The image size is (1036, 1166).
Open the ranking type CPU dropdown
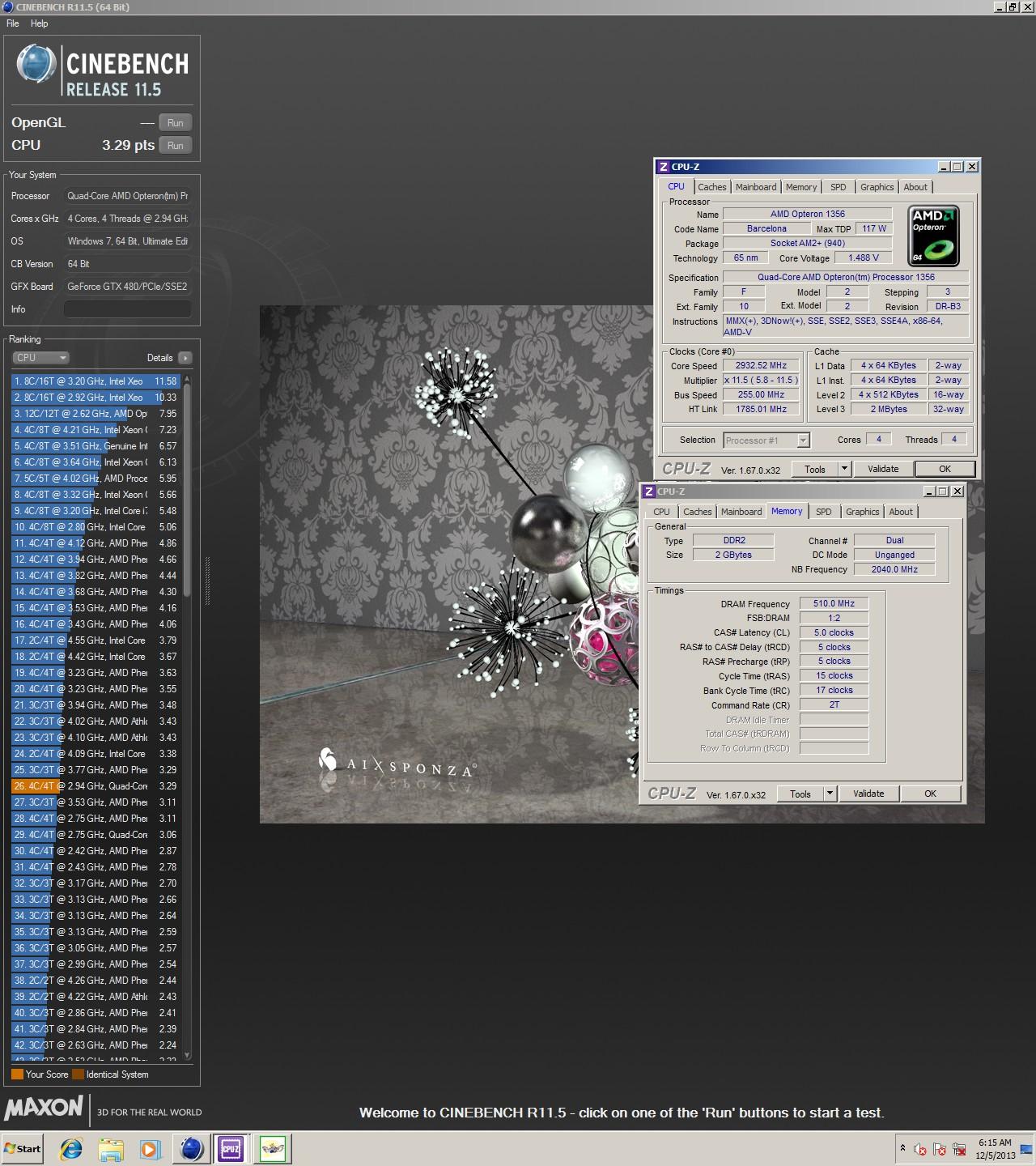coord(40,358)
